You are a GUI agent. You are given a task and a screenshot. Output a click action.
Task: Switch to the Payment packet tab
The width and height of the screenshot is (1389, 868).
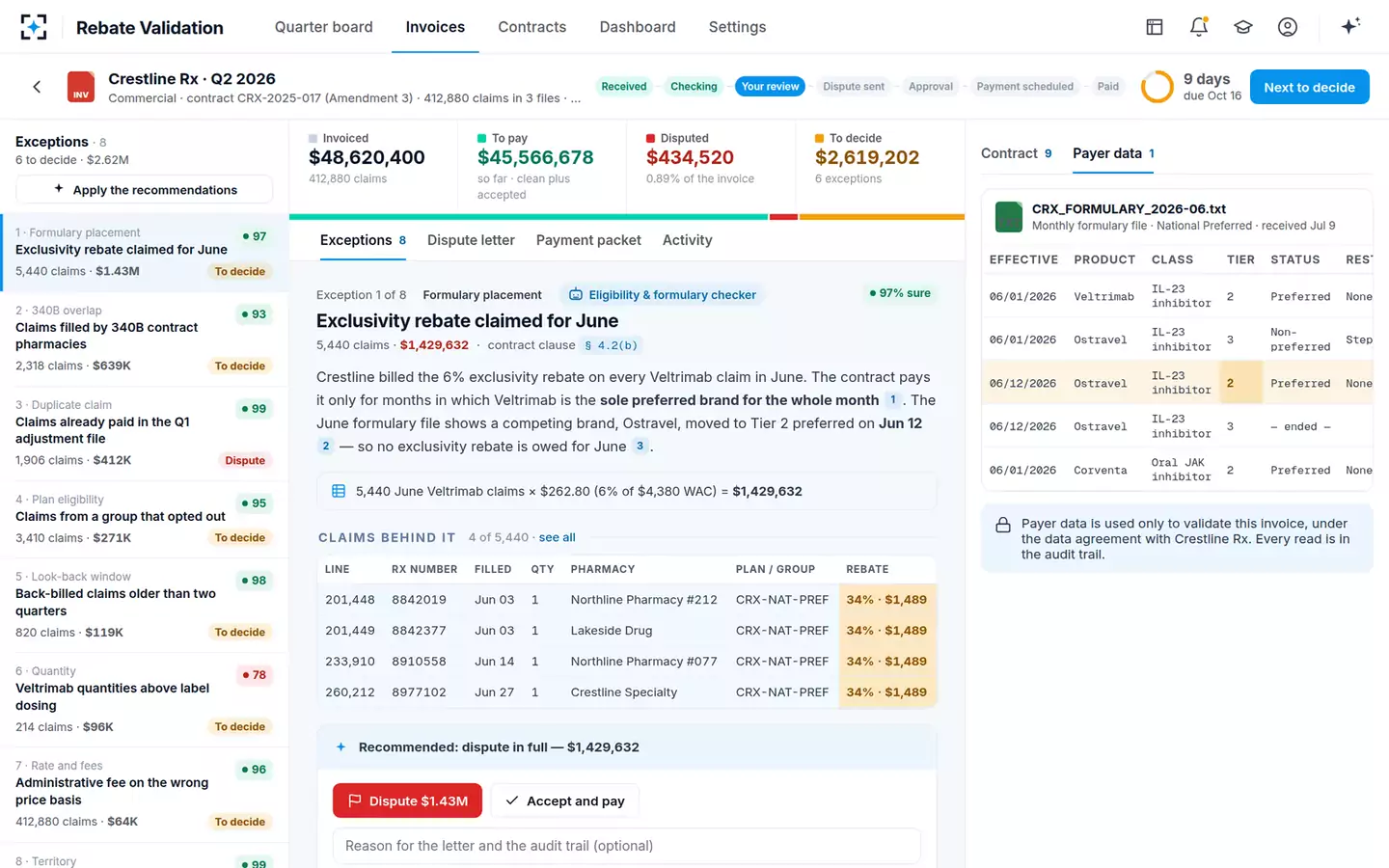coord(588,240)
